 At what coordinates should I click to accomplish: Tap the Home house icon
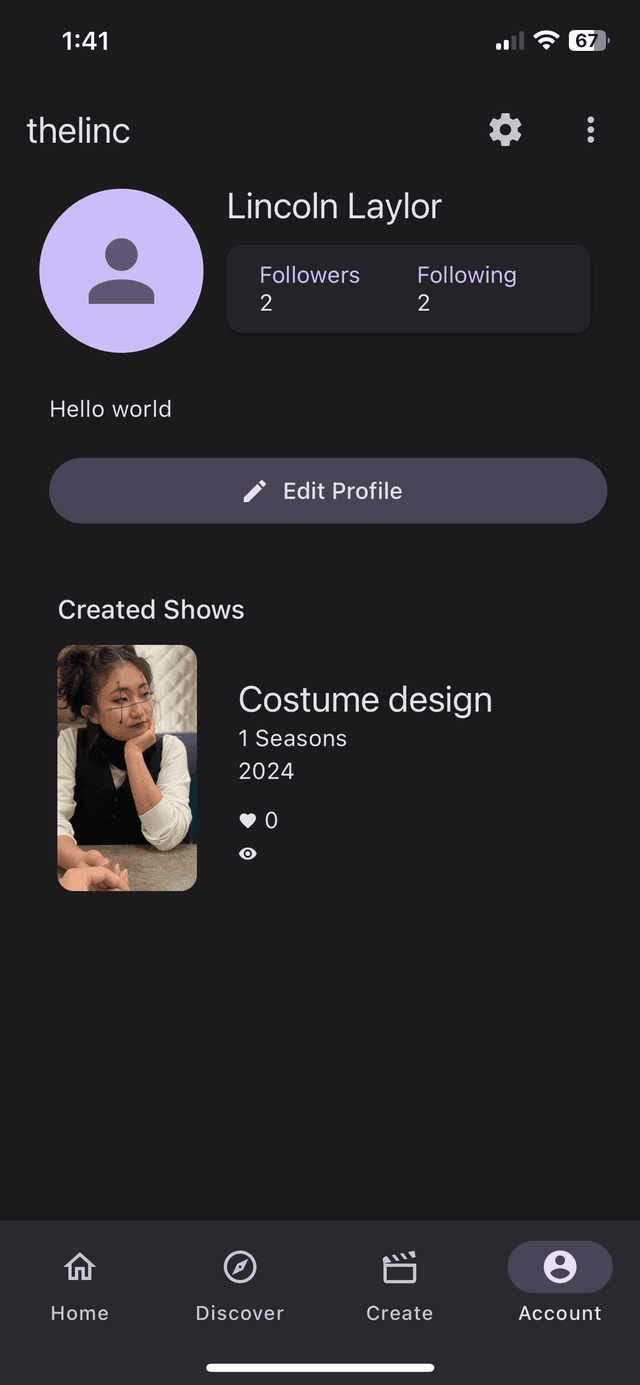coord(80,1268)
